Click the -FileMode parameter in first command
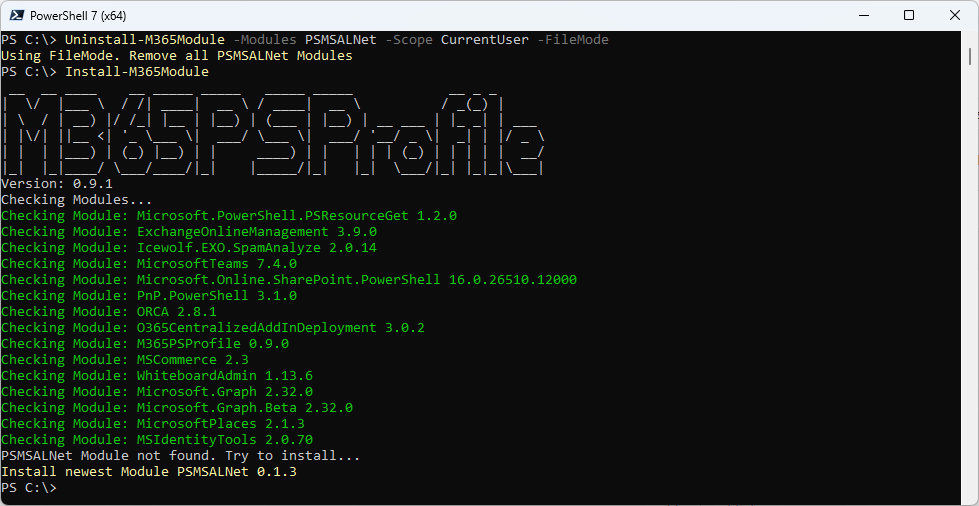Screen dimensions: 979x506 point(572,40)
